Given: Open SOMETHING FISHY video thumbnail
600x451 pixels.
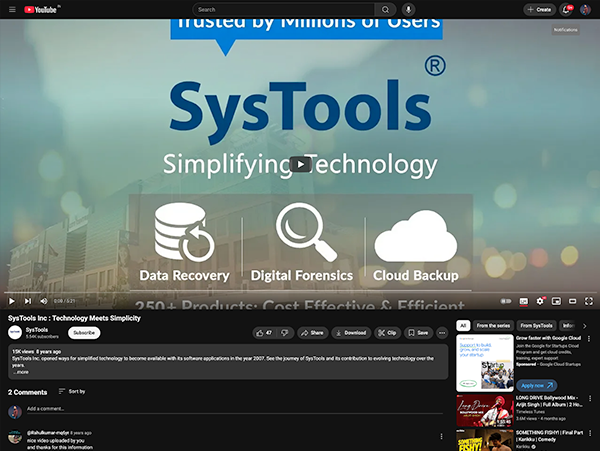Looking at the screenshot, I should (485, 440).
